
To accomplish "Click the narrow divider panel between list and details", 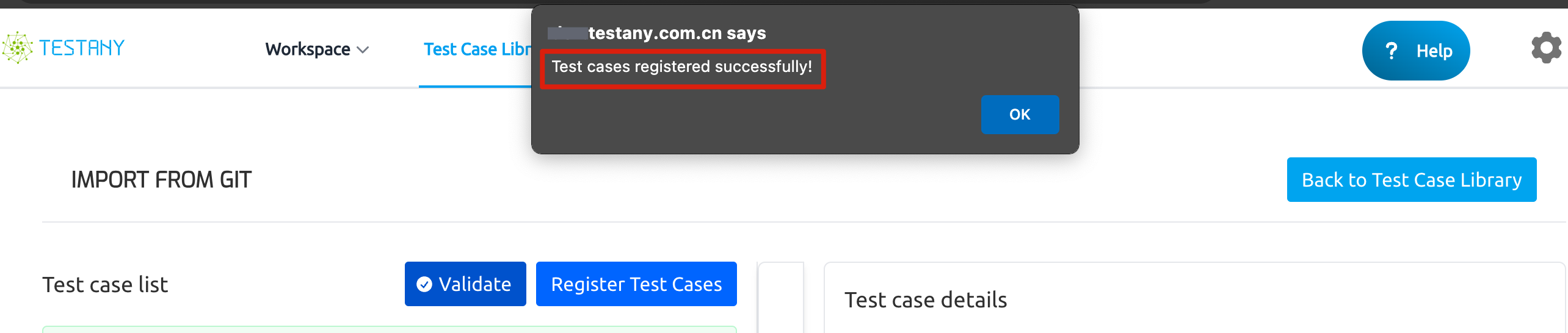I will 781,298.
